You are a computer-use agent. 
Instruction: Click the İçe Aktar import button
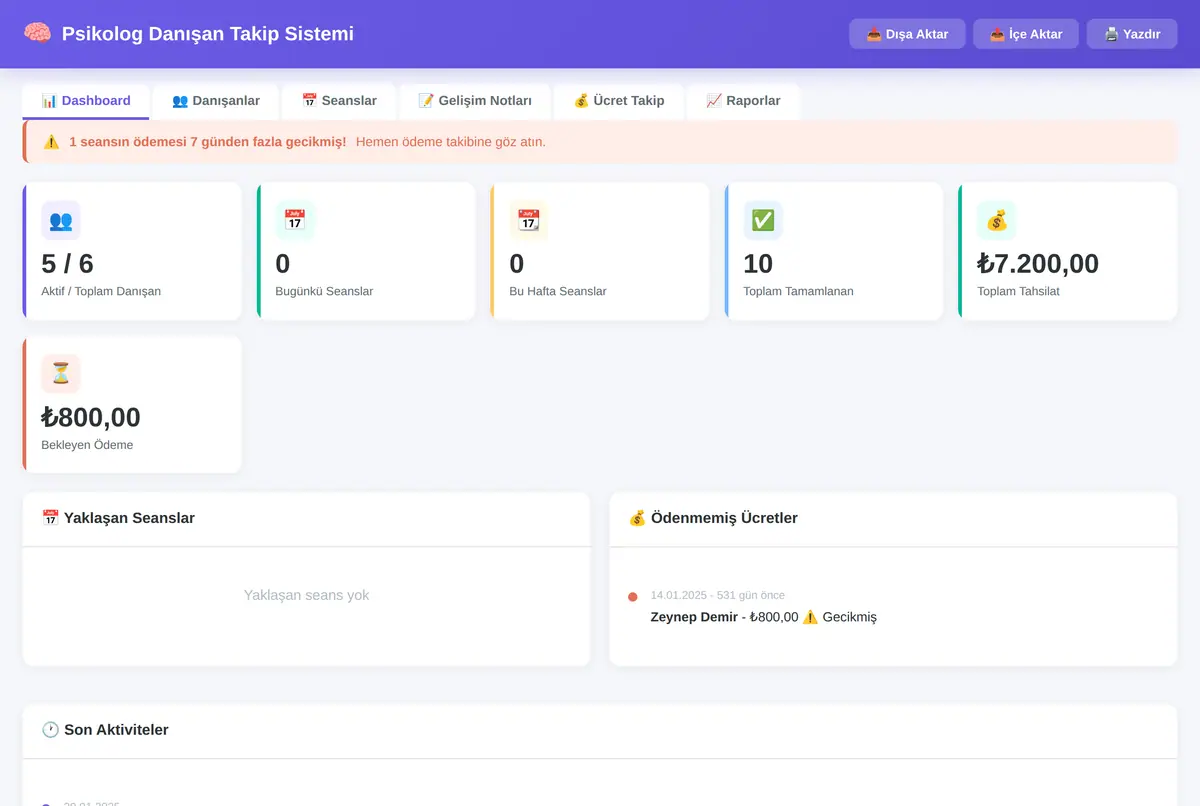coord(1026,34)
